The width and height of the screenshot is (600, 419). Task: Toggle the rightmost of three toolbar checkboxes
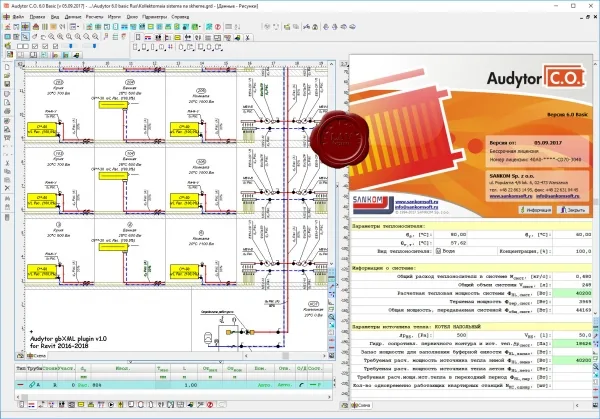[55, 46]
